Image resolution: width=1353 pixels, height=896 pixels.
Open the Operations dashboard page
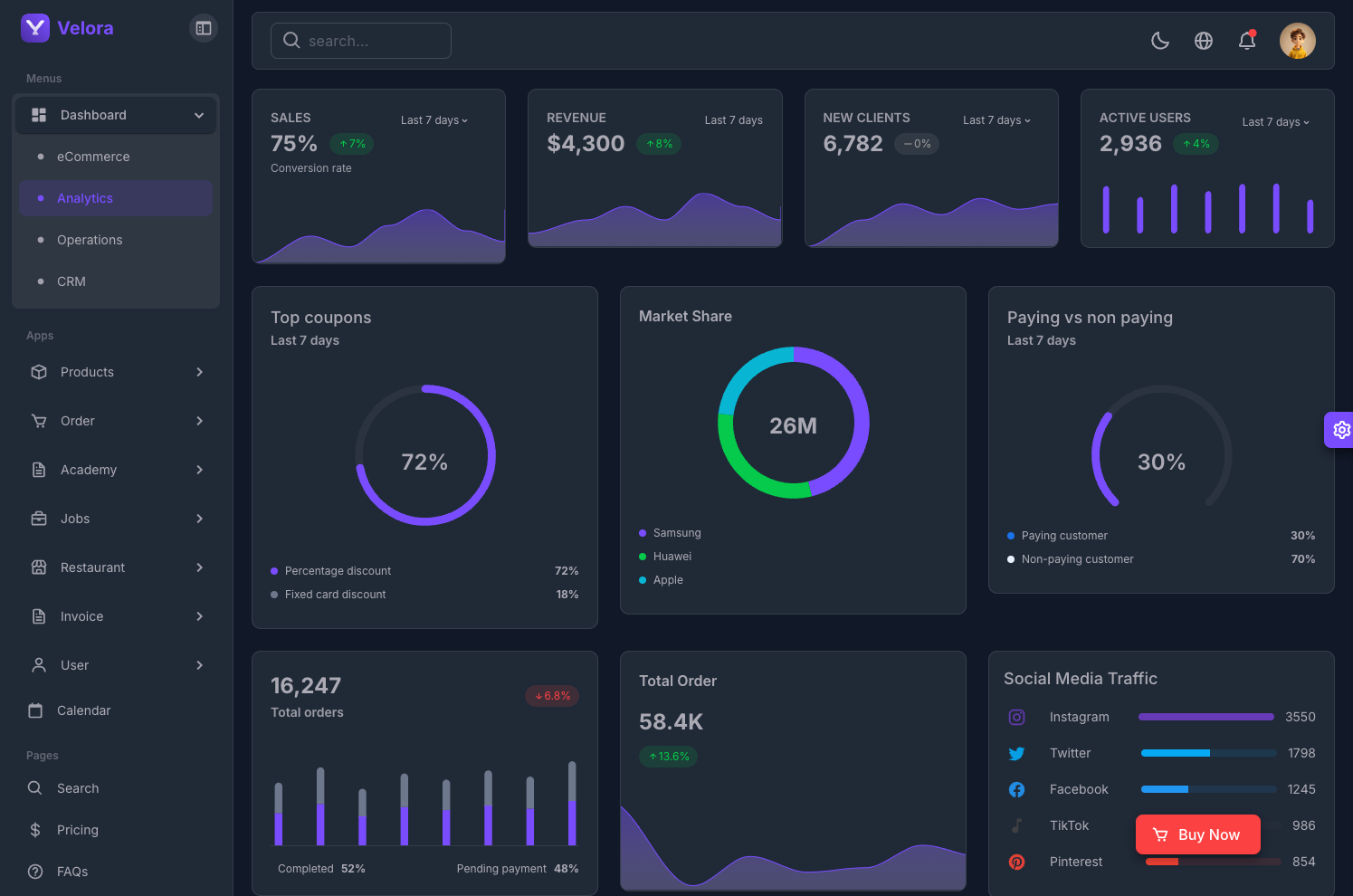tap(90, 240)
